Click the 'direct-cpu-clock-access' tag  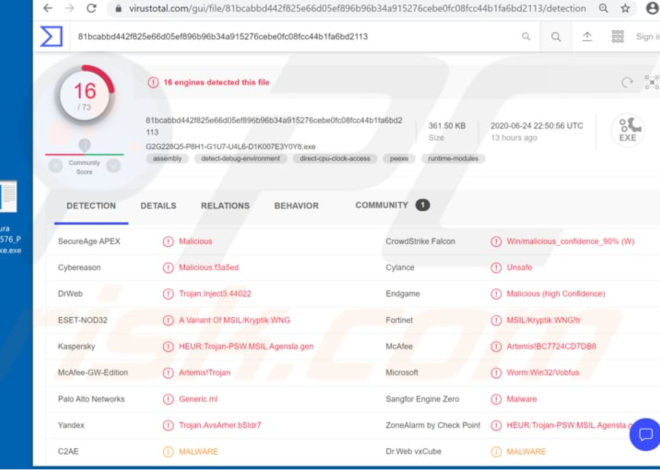pos(335,159)
